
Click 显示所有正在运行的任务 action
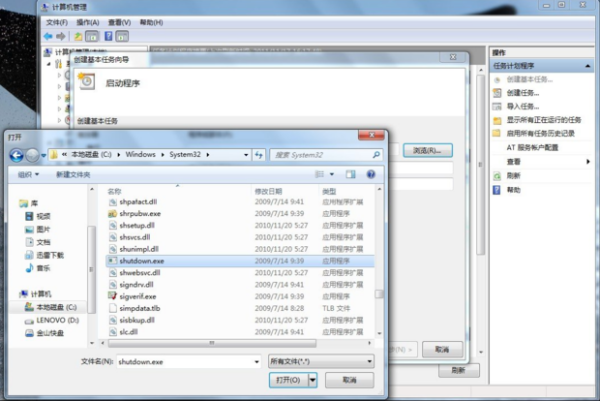tap(544, 120)
